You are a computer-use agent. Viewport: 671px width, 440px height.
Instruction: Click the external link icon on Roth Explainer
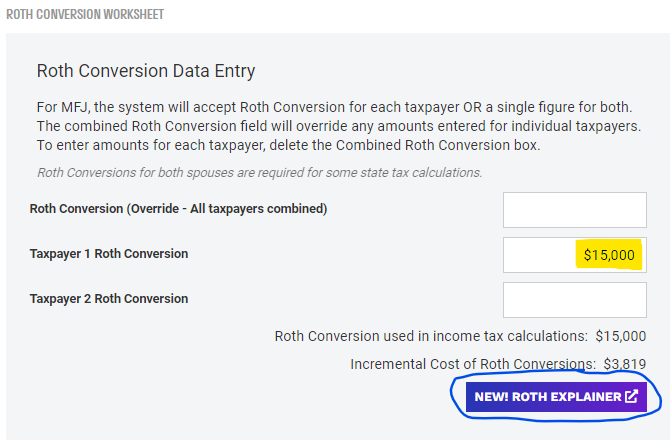pyautogui.click(x=631, y=396)
